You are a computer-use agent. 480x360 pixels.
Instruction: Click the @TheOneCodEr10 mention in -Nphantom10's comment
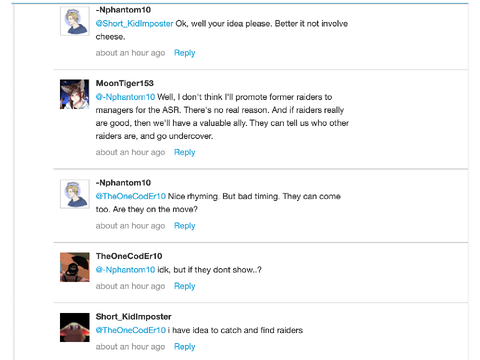click(x=131, y=196)
